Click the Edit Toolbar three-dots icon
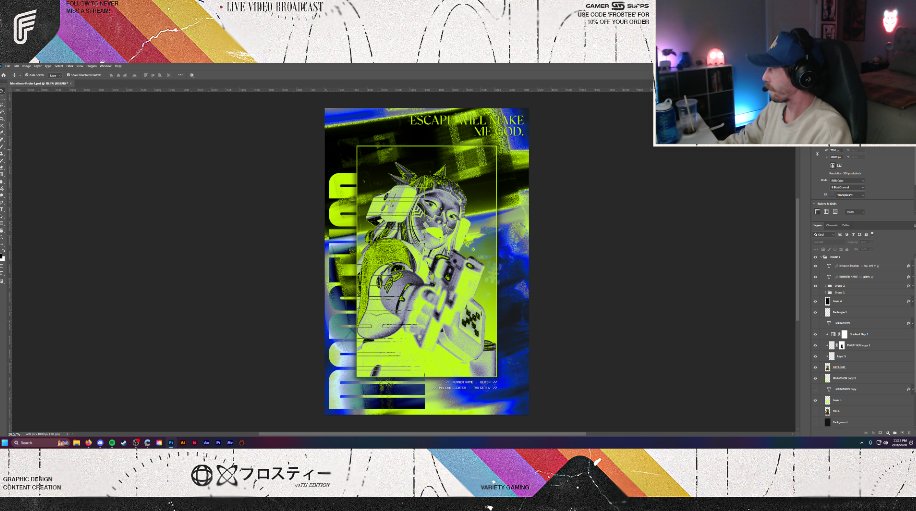 pos(3,244)
